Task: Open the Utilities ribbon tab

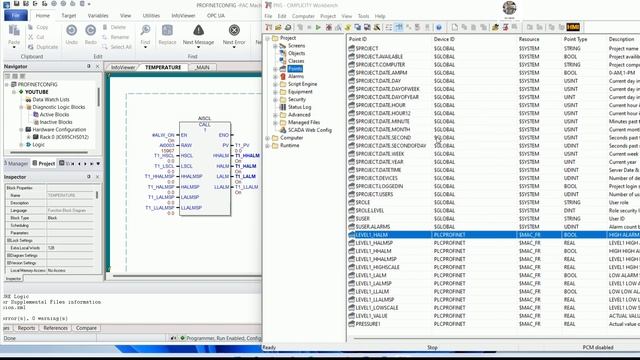Action: (151, 16)
